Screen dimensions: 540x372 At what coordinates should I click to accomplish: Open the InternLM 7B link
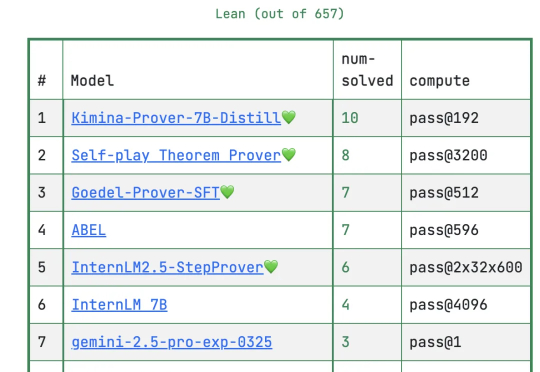[119, 305]
